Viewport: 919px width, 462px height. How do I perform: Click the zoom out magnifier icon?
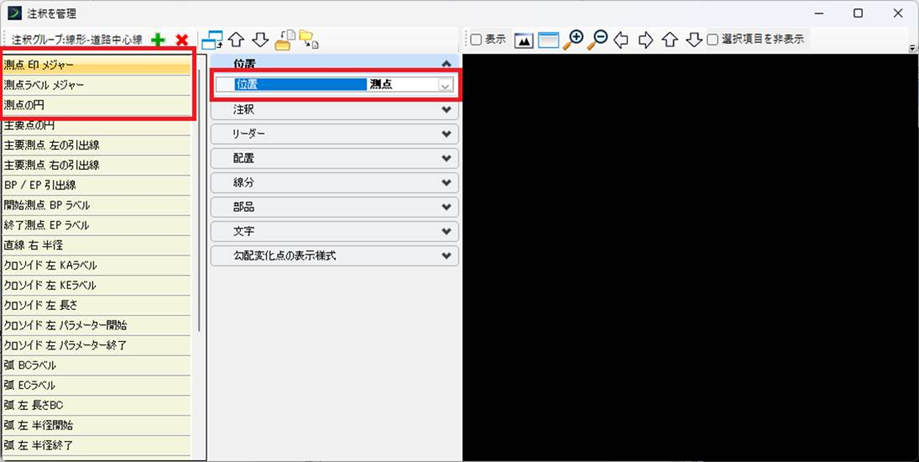coord(597,40)
